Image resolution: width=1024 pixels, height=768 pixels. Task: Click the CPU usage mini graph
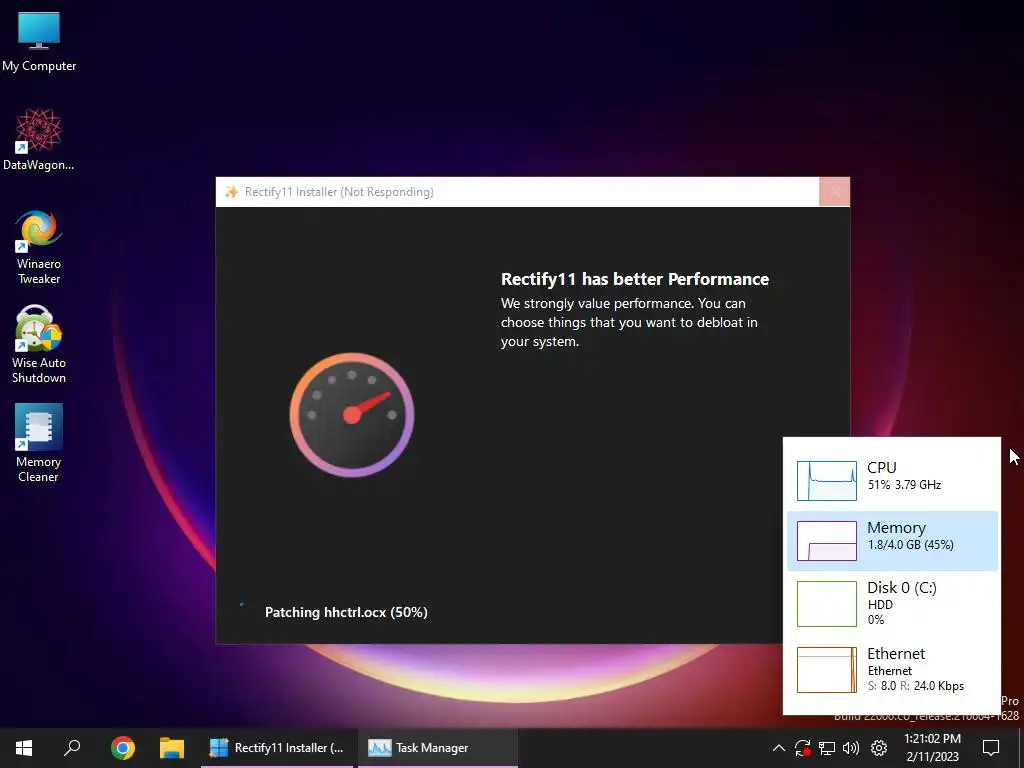pos(827,481)
